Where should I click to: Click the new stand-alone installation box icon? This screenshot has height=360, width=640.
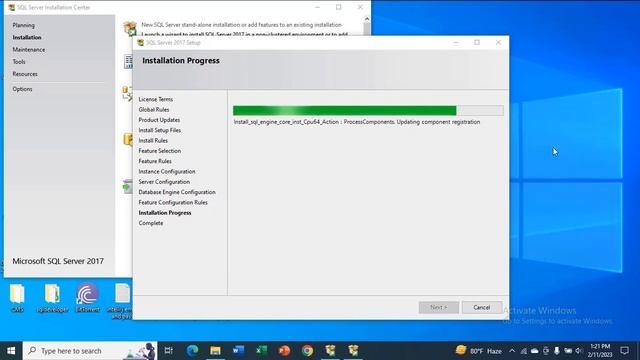click(x=130, y=29)
